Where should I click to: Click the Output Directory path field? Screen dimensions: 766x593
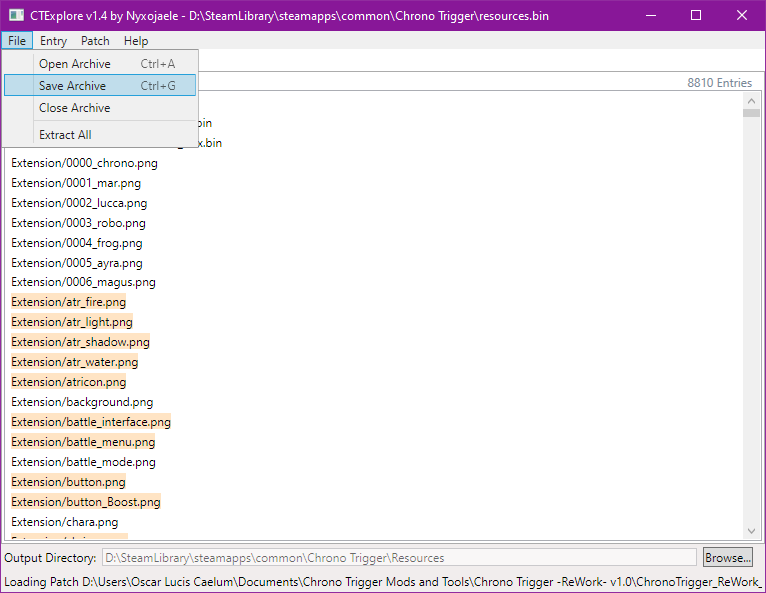pos(399,557)
